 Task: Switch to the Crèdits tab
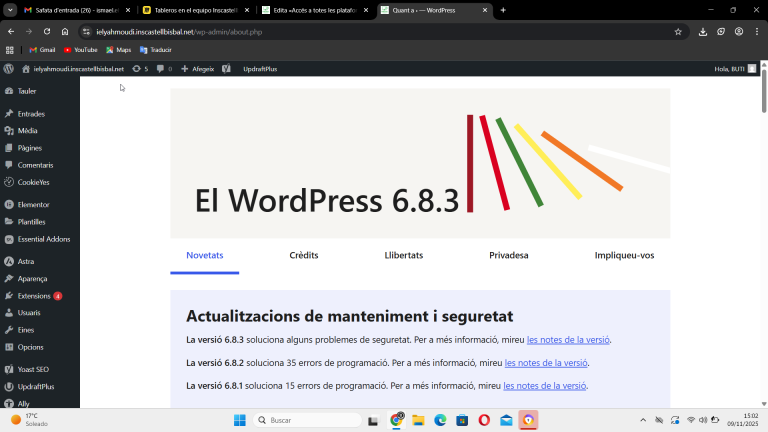click(304, 255)
